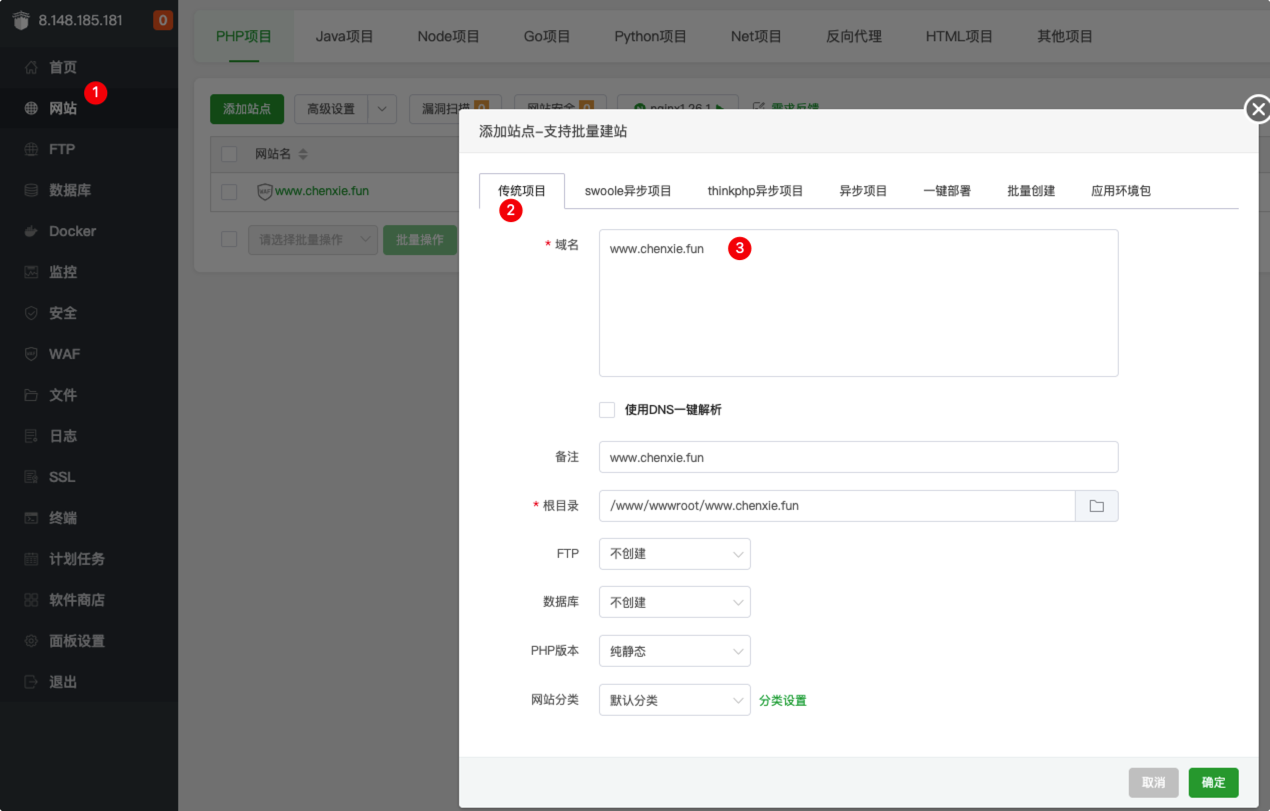Click into the 备注 remark input field
Image resolution: width=1270 pixels, height=811 pixels.
tap(857, 457)
